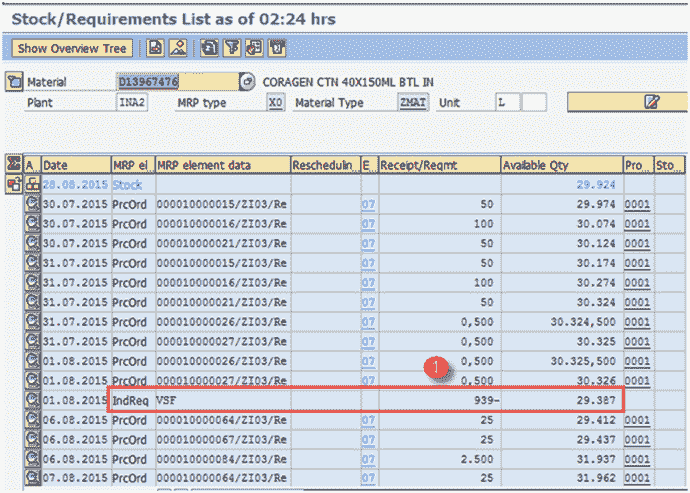Open details icon for 31.07.2015 order 00010000021

(32, 302)
